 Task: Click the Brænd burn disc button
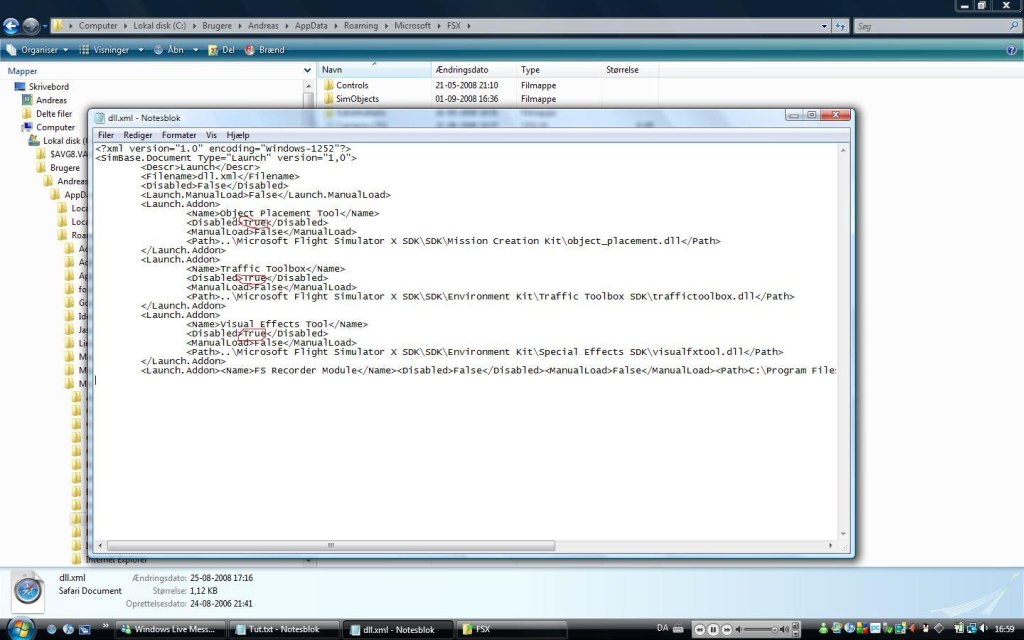pos(265,49)
